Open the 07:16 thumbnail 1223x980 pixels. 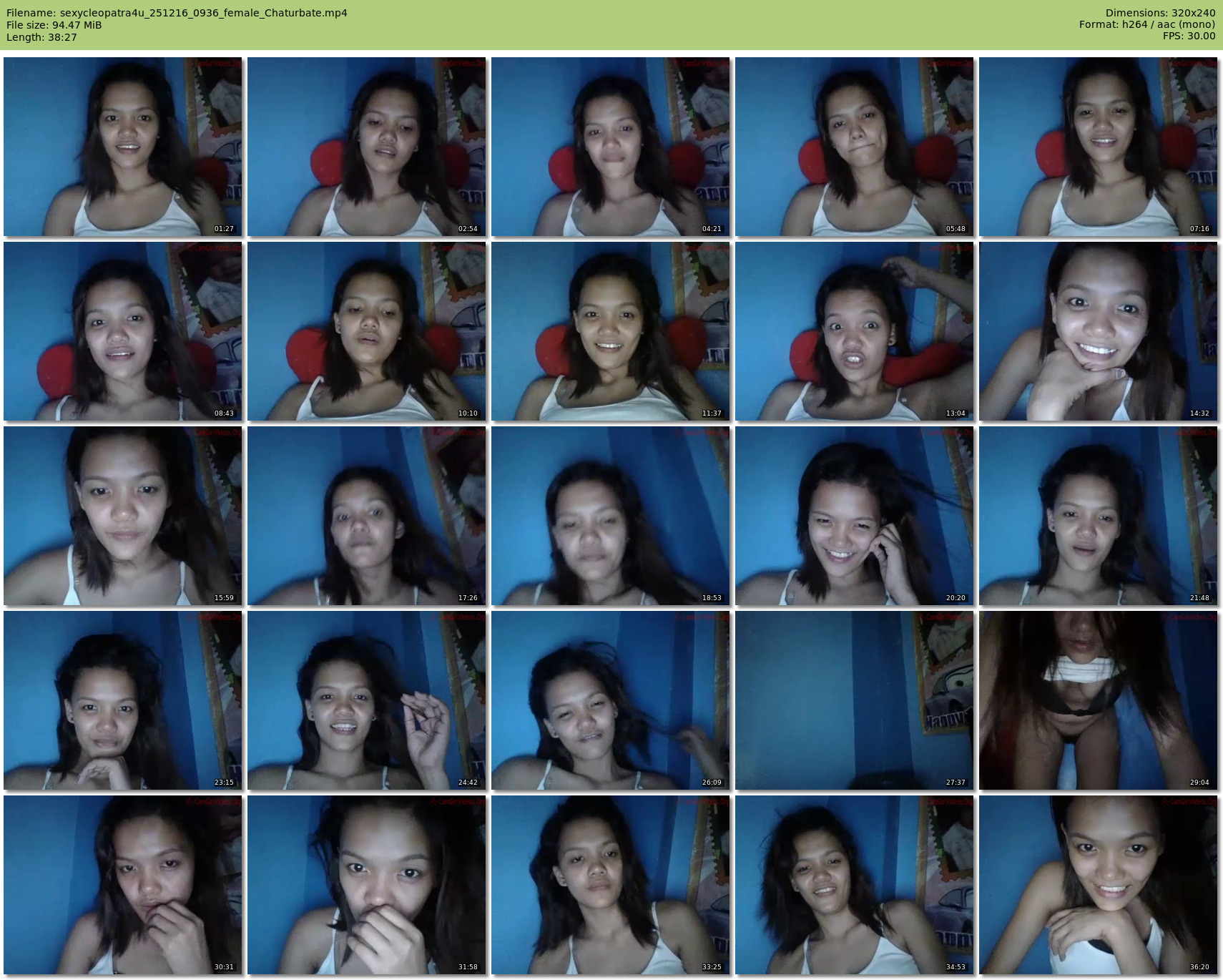click(1099, 147)
